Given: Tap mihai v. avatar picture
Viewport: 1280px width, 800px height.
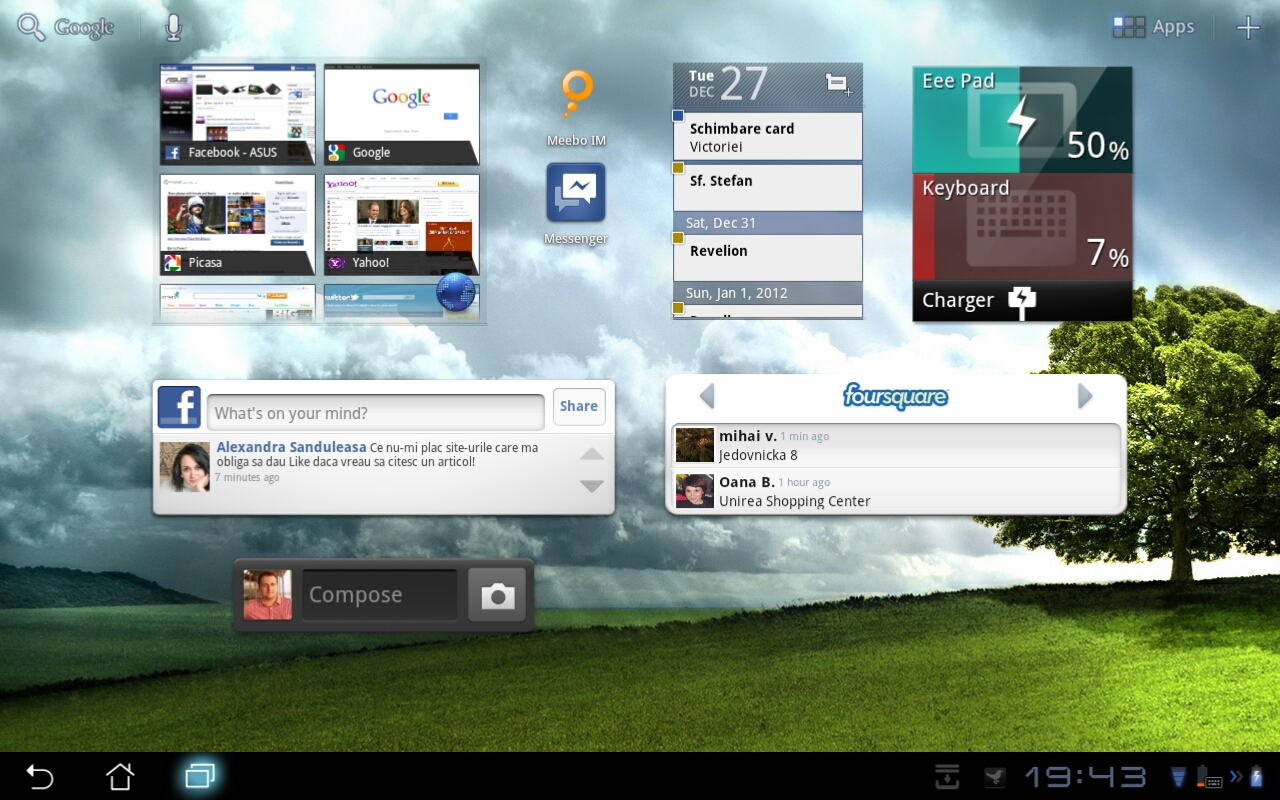Looking at the screenshot, I should 695,445.
